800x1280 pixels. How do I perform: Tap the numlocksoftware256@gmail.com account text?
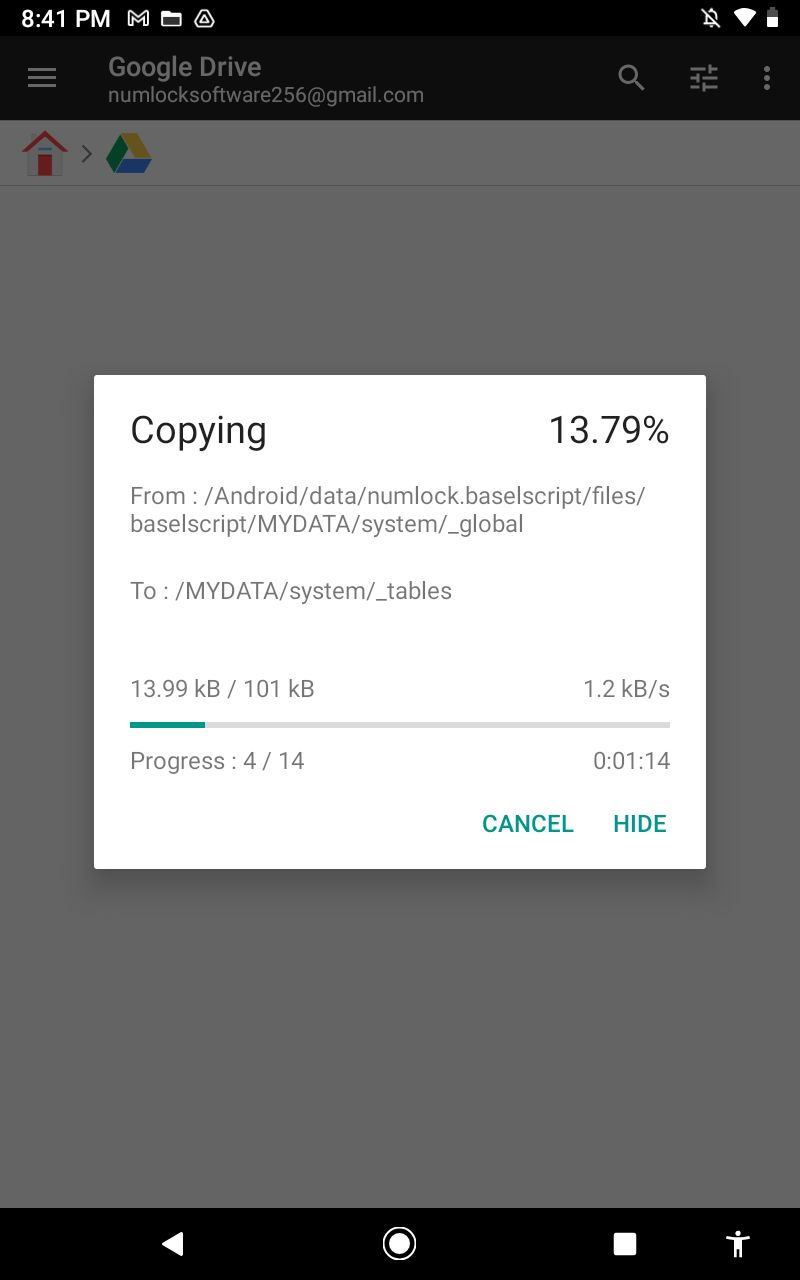[x=266, y=95]
